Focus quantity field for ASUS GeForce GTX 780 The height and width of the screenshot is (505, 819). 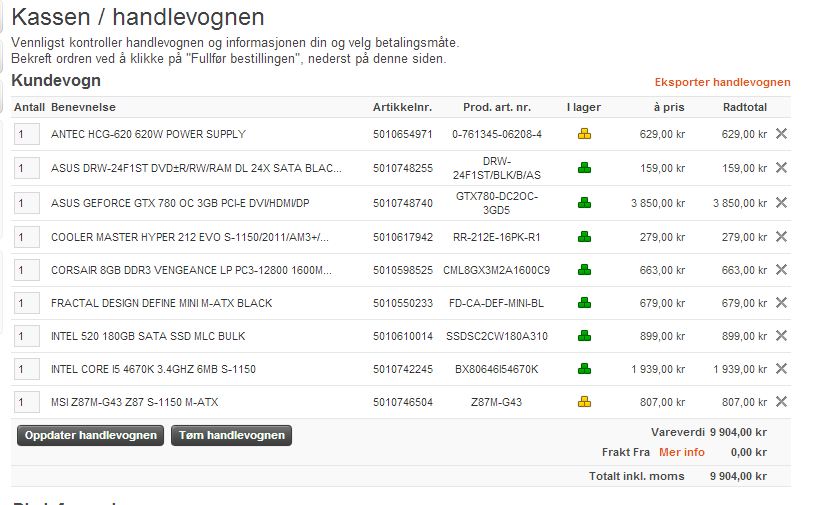27,203
